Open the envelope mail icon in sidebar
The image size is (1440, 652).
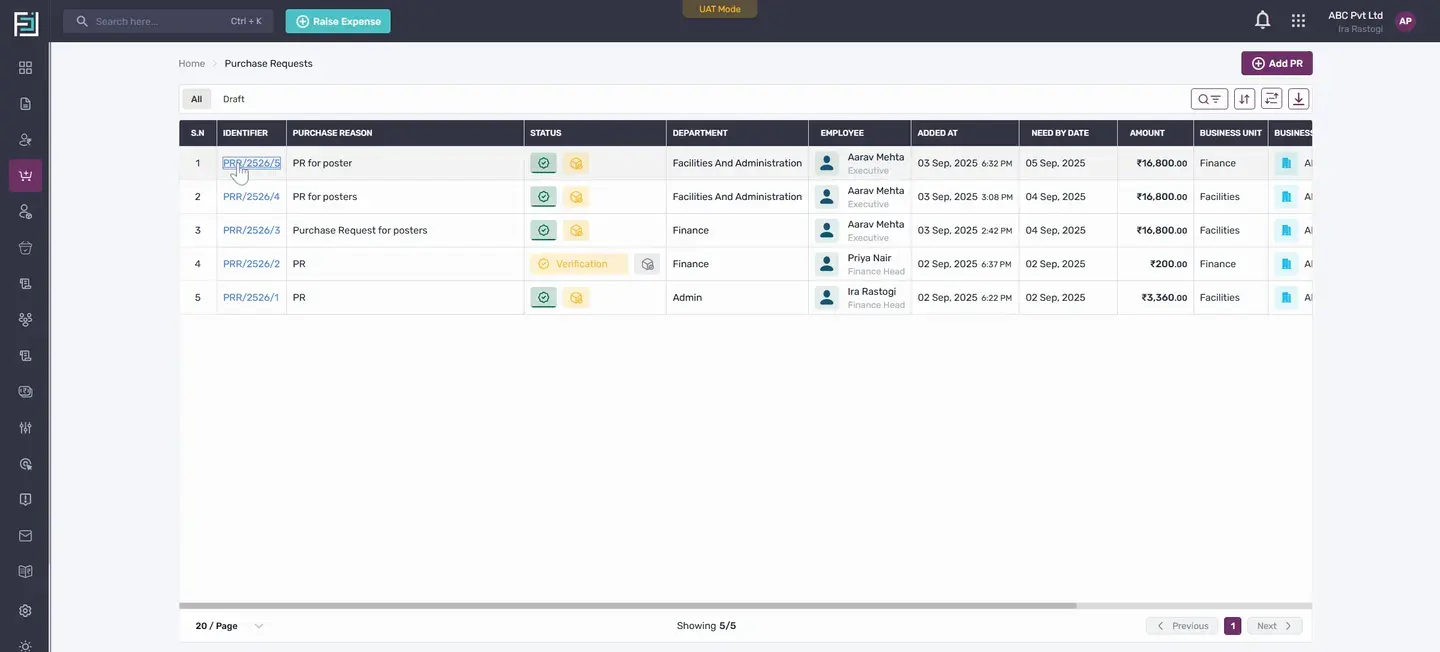pyautogui.click(x=25, y=536)
